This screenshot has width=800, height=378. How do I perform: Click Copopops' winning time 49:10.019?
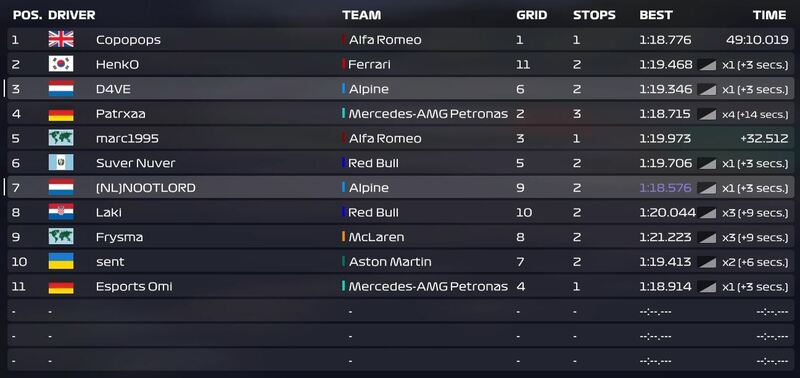click(x=757, y=40)
